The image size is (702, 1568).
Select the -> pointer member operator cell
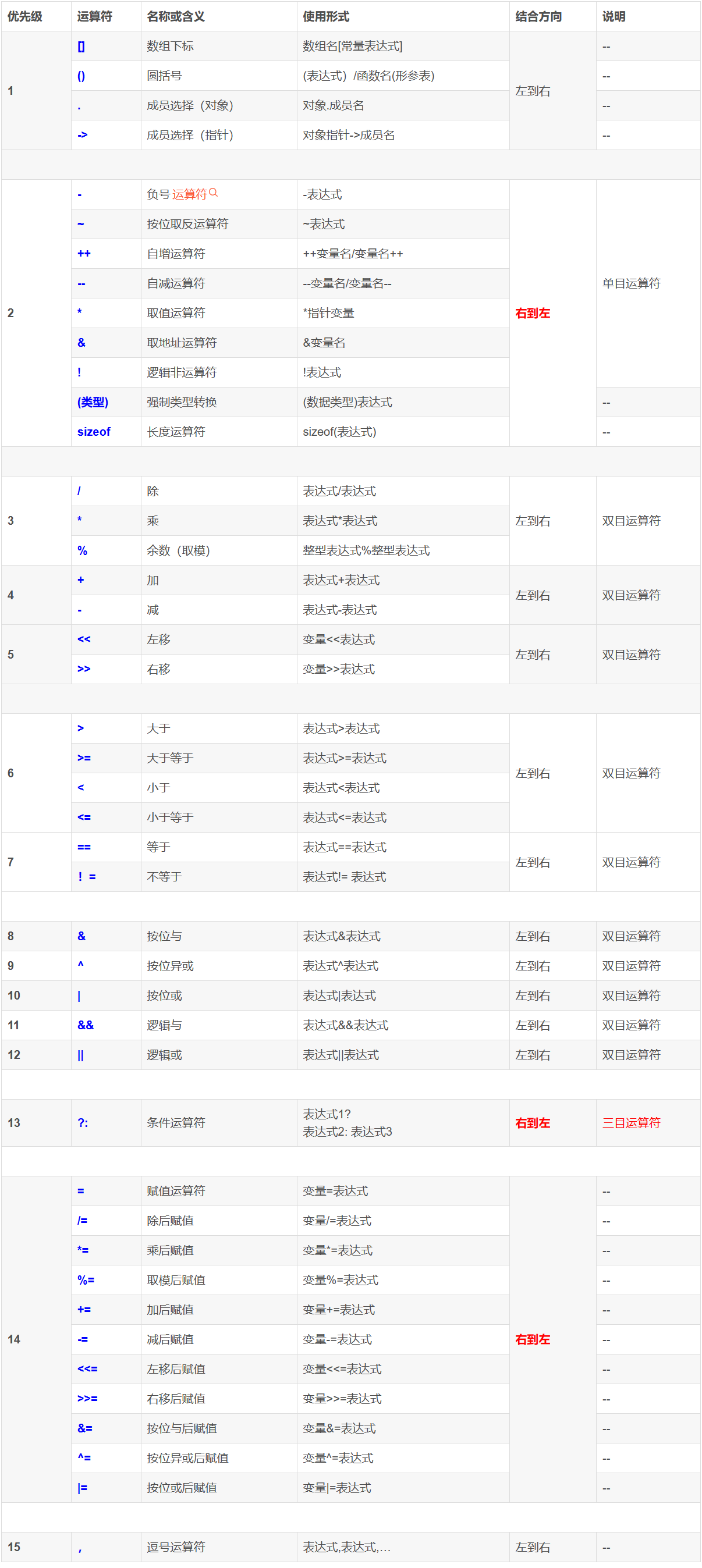(x=106, y=135)
